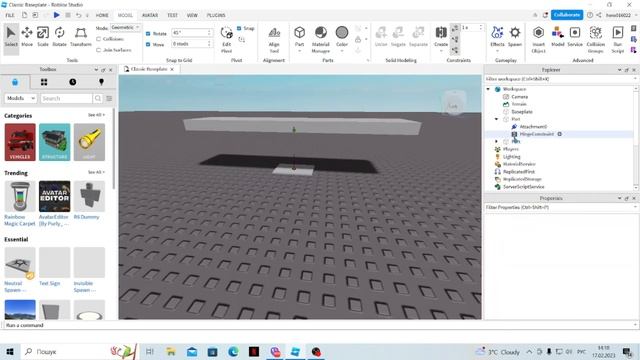
Task: Click See All next to Categories
Action: coord(96,115)
